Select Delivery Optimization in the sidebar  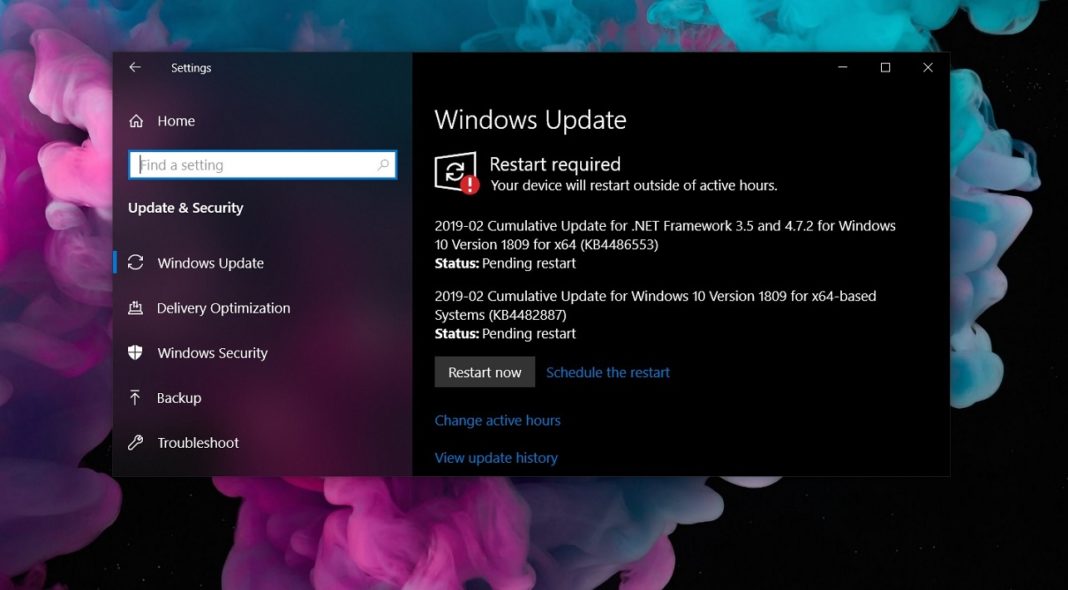[x=222, y=308]
